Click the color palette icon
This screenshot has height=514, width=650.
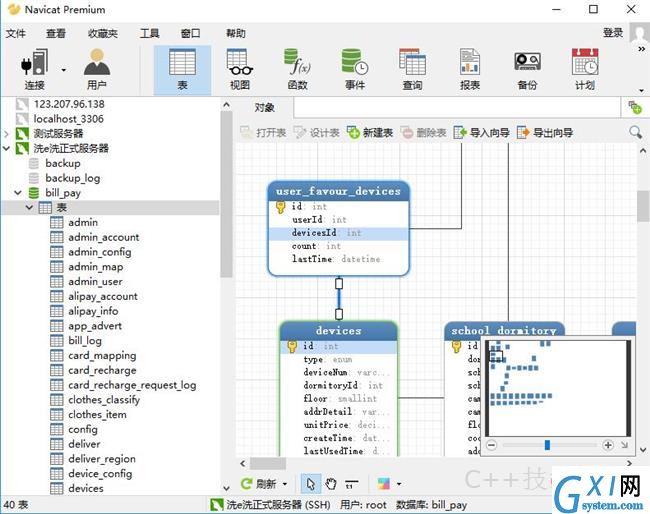coord(383,484)
